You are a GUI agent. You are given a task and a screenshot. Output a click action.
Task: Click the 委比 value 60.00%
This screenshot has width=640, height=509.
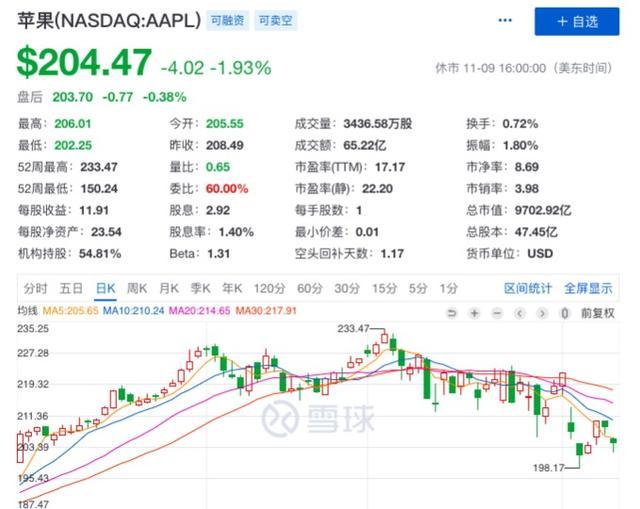[x=227, y=189]
